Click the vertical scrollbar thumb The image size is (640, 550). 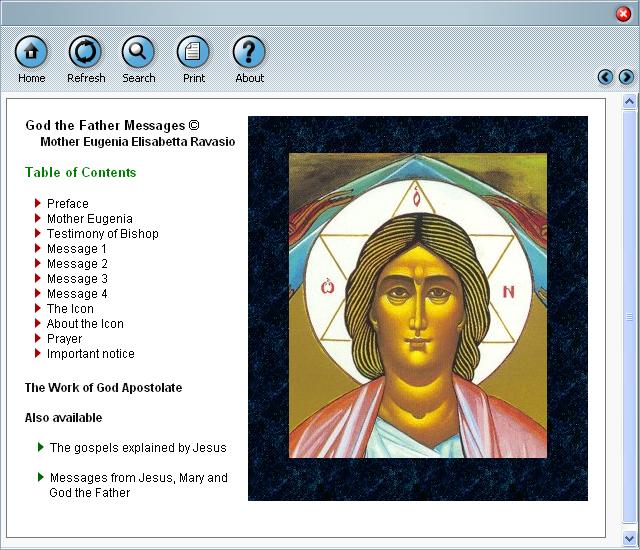[629, 316]
